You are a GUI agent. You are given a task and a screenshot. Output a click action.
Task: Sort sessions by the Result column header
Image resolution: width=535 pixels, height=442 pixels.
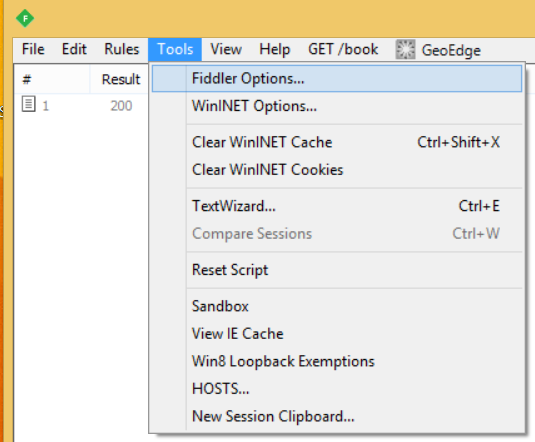tap(120, 80)
